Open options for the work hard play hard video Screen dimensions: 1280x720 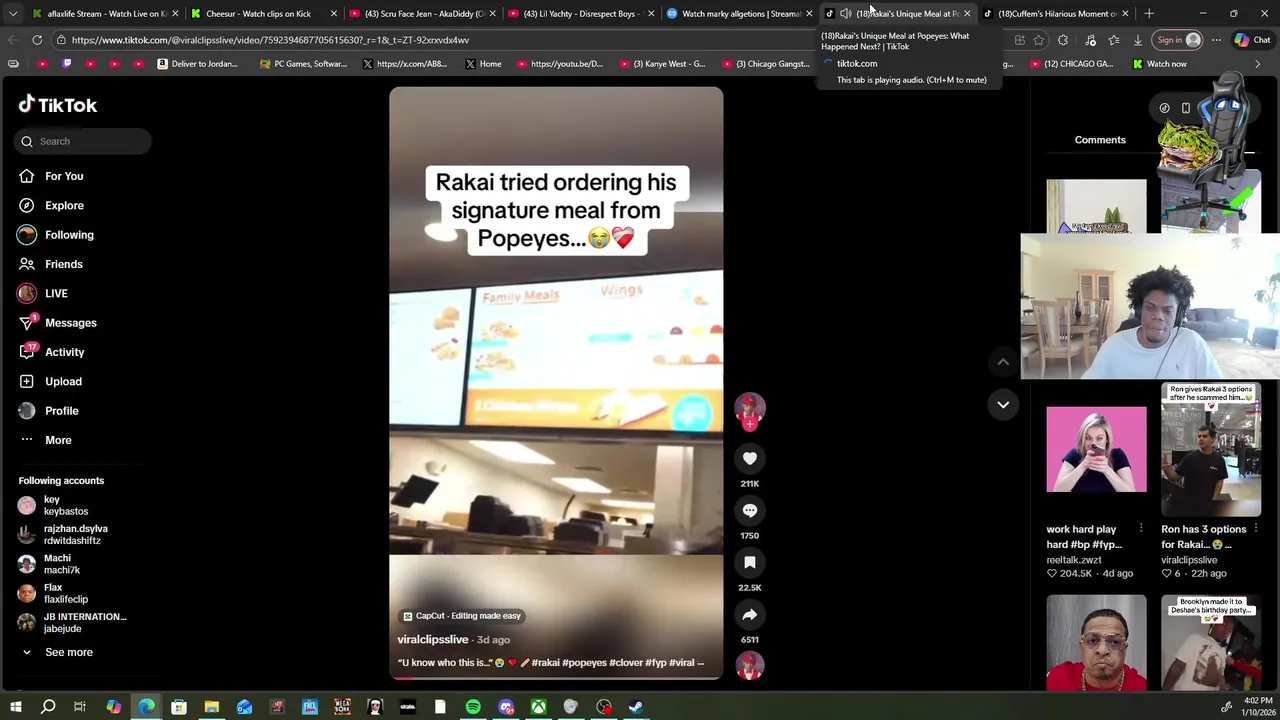coord(1141,529)
